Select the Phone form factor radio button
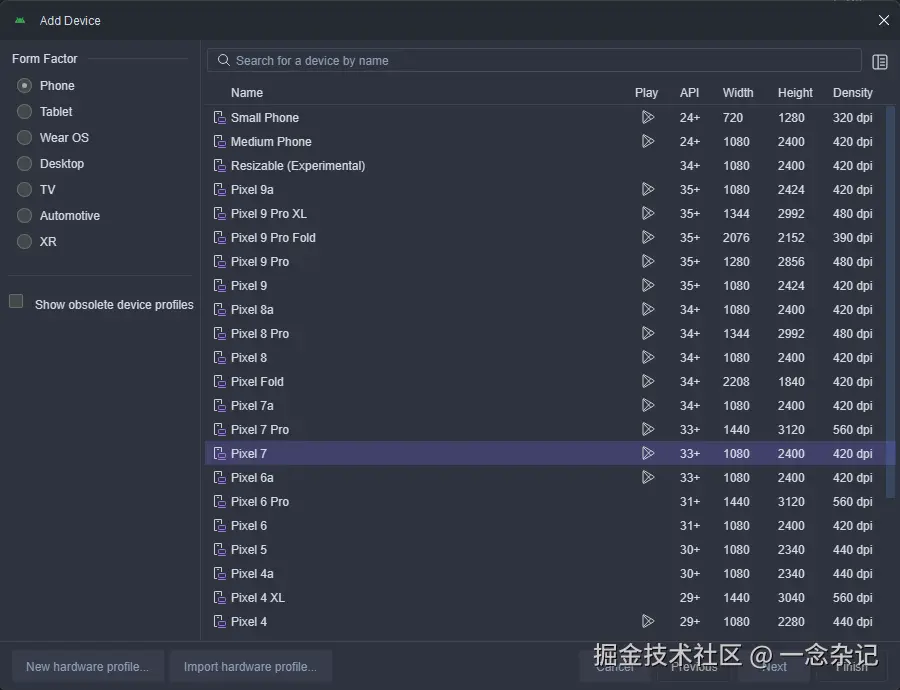The width and height of the screenshot is (900, 690). point(24,86)
